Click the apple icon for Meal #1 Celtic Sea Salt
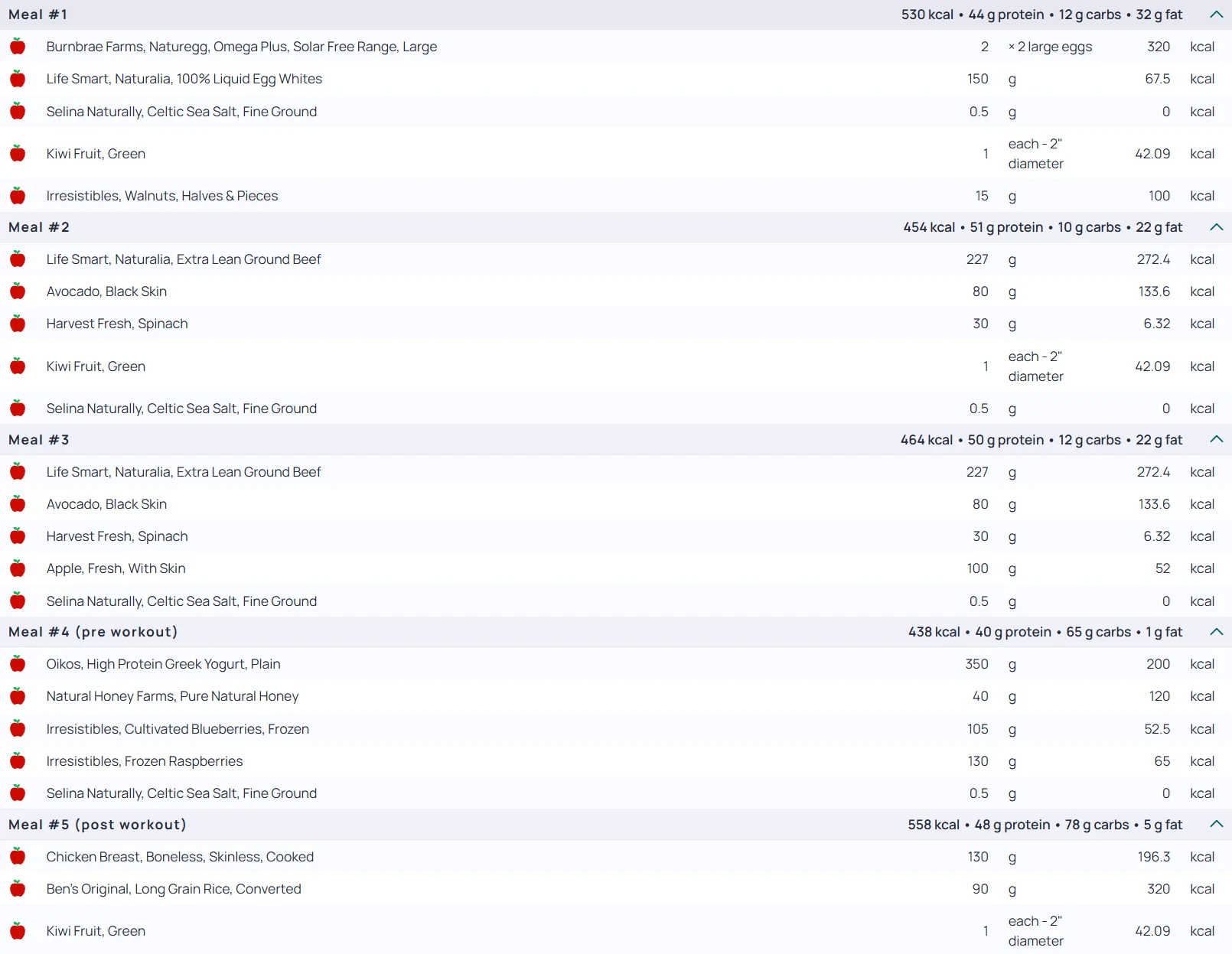This screenshot has width=1232, height=954. (x=18, y=112)
